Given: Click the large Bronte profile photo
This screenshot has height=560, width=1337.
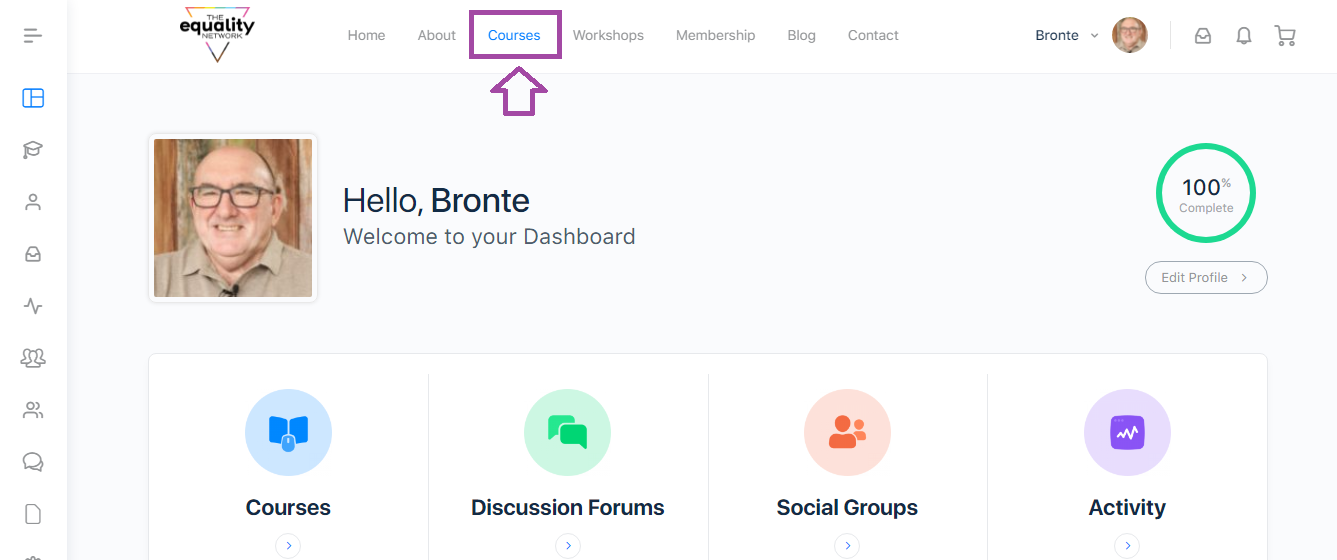Looking at the screenshot, I should click(x=233, y=218).
